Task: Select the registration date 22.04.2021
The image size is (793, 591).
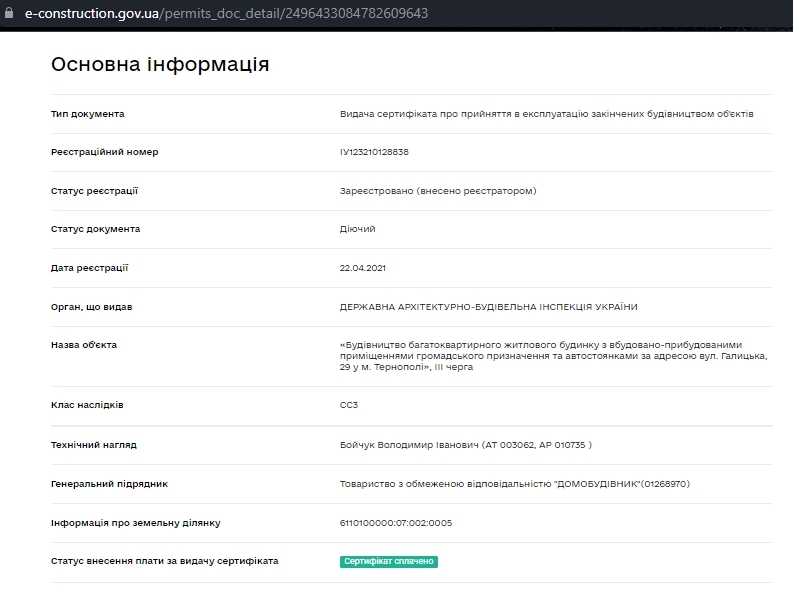Action: point(363,268)
